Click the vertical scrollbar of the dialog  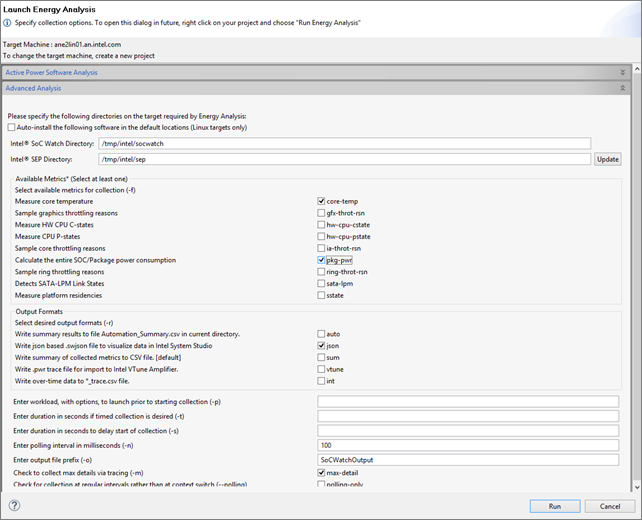point(634,300)
